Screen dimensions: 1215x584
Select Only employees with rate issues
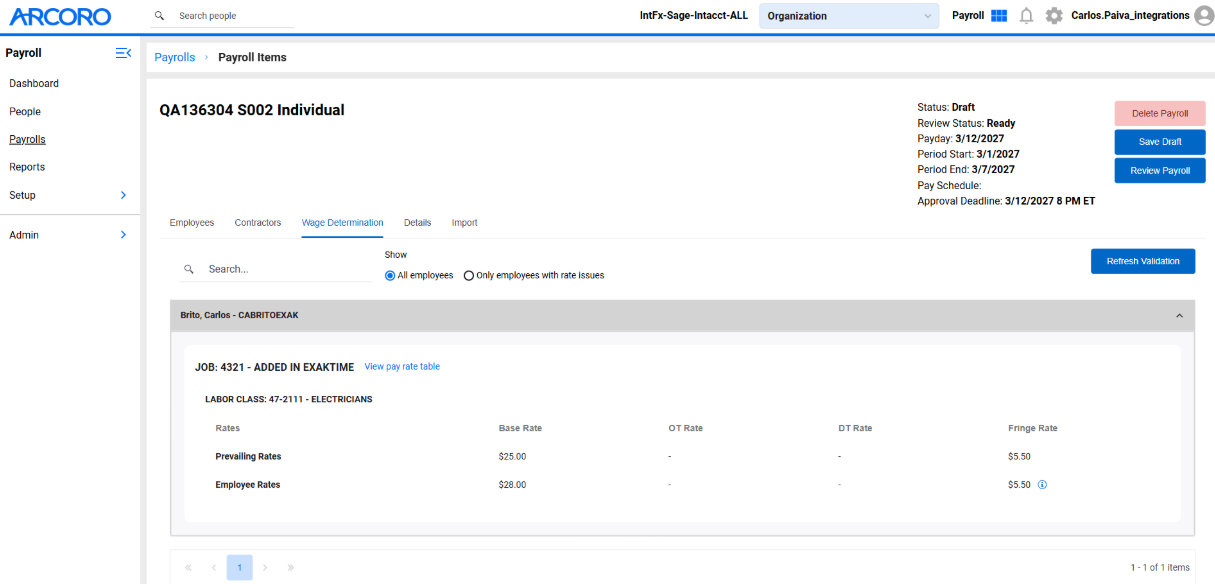pyautogui.click(x=469, y=276)
